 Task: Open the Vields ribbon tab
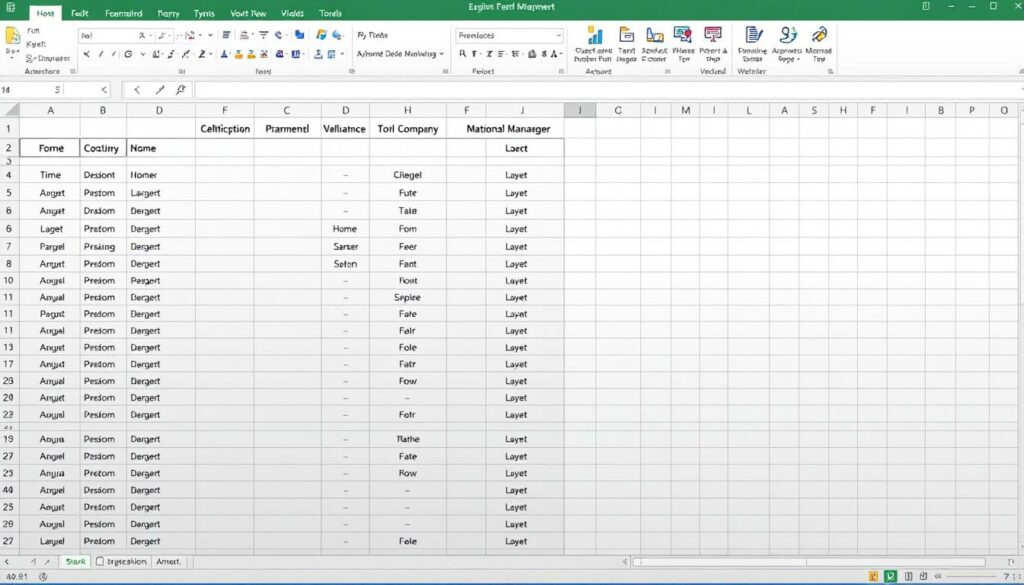click(292, 13)
